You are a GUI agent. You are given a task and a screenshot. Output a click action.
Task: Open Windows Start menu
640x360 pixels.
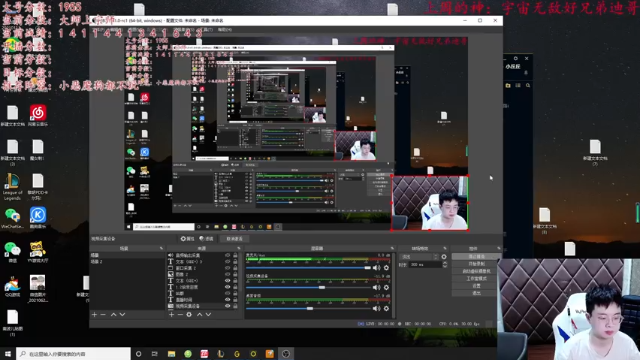8,354
